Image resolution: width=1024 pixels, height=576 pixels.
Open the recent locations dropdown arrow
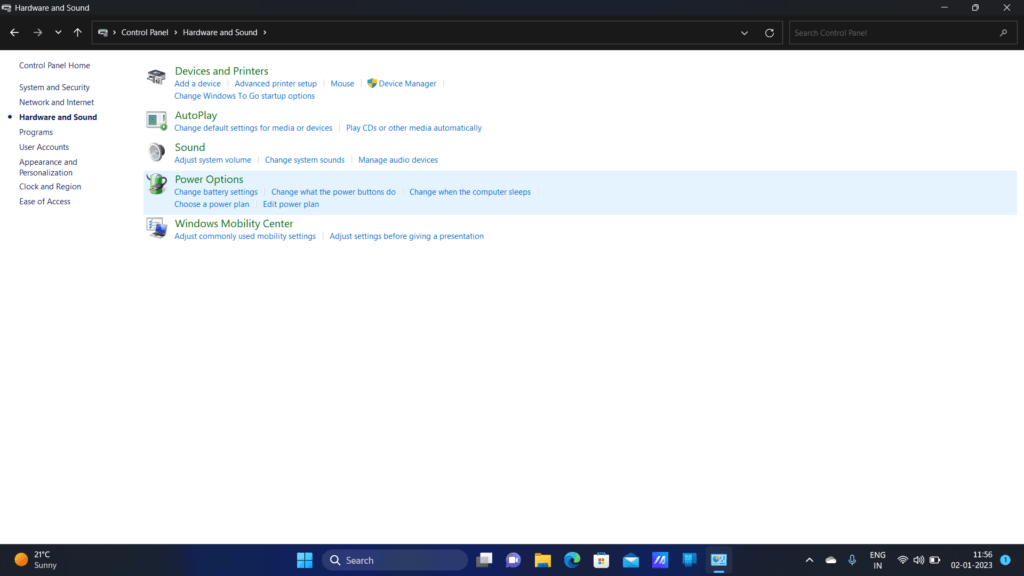click(x=58, y=32)
